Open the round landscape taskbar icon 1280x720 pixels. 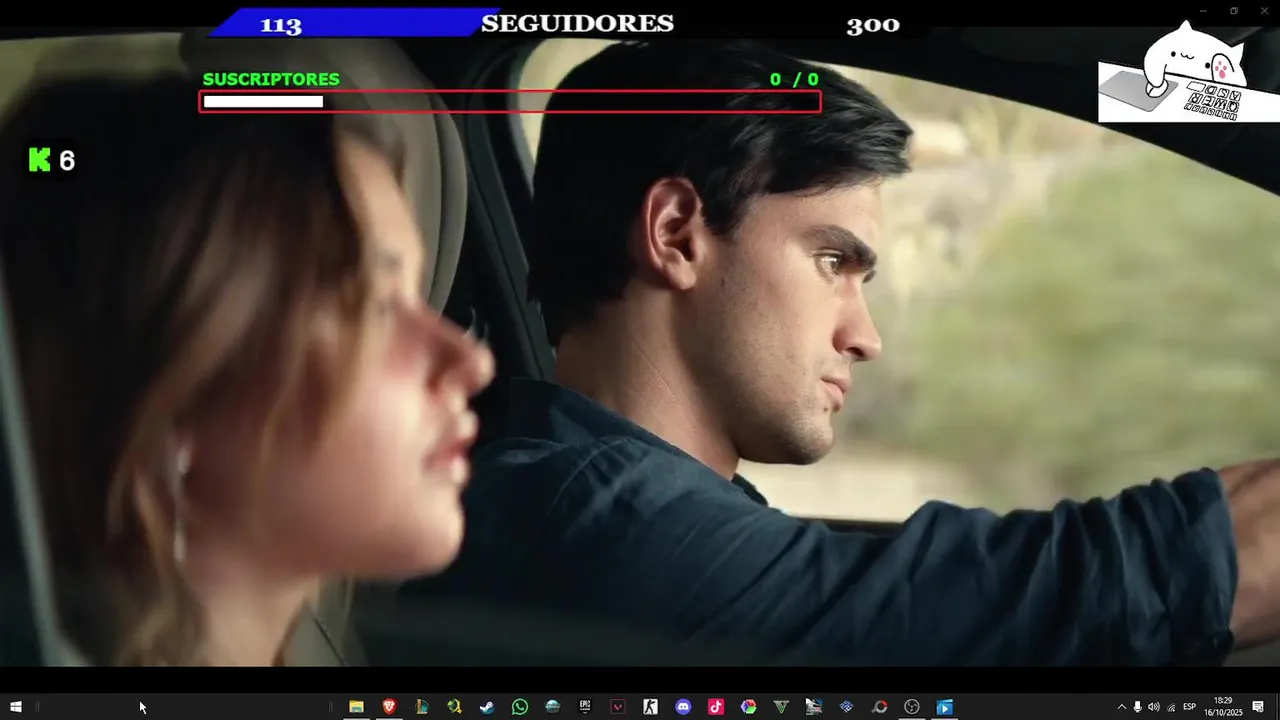pyautogui.click(x=552, y=707)
